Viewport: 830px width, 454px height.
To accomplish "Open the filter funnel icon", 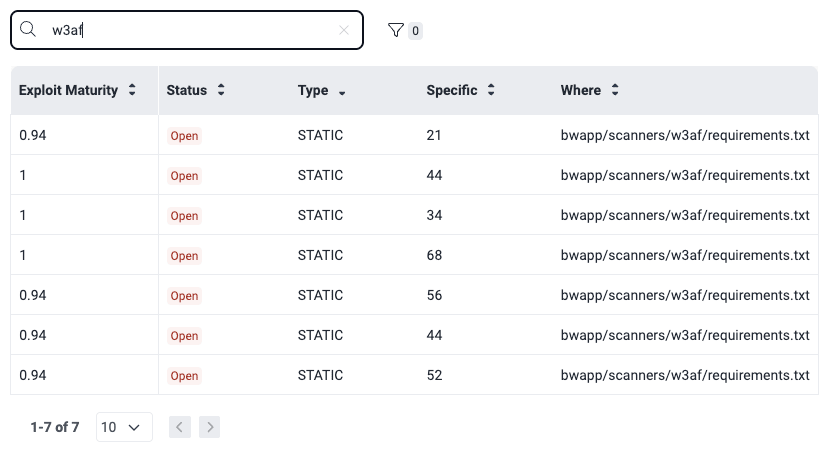I will click(x=396, y=31).
